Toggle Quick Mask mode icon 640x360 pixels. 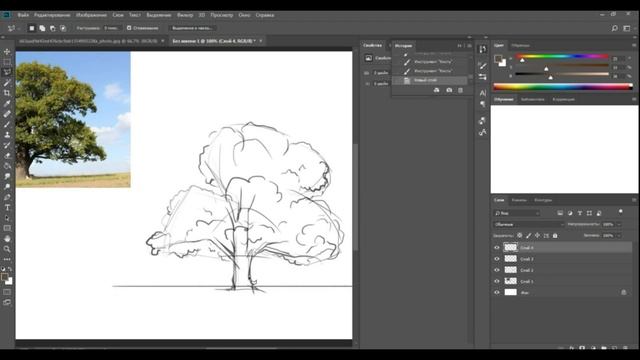[7, 292]
